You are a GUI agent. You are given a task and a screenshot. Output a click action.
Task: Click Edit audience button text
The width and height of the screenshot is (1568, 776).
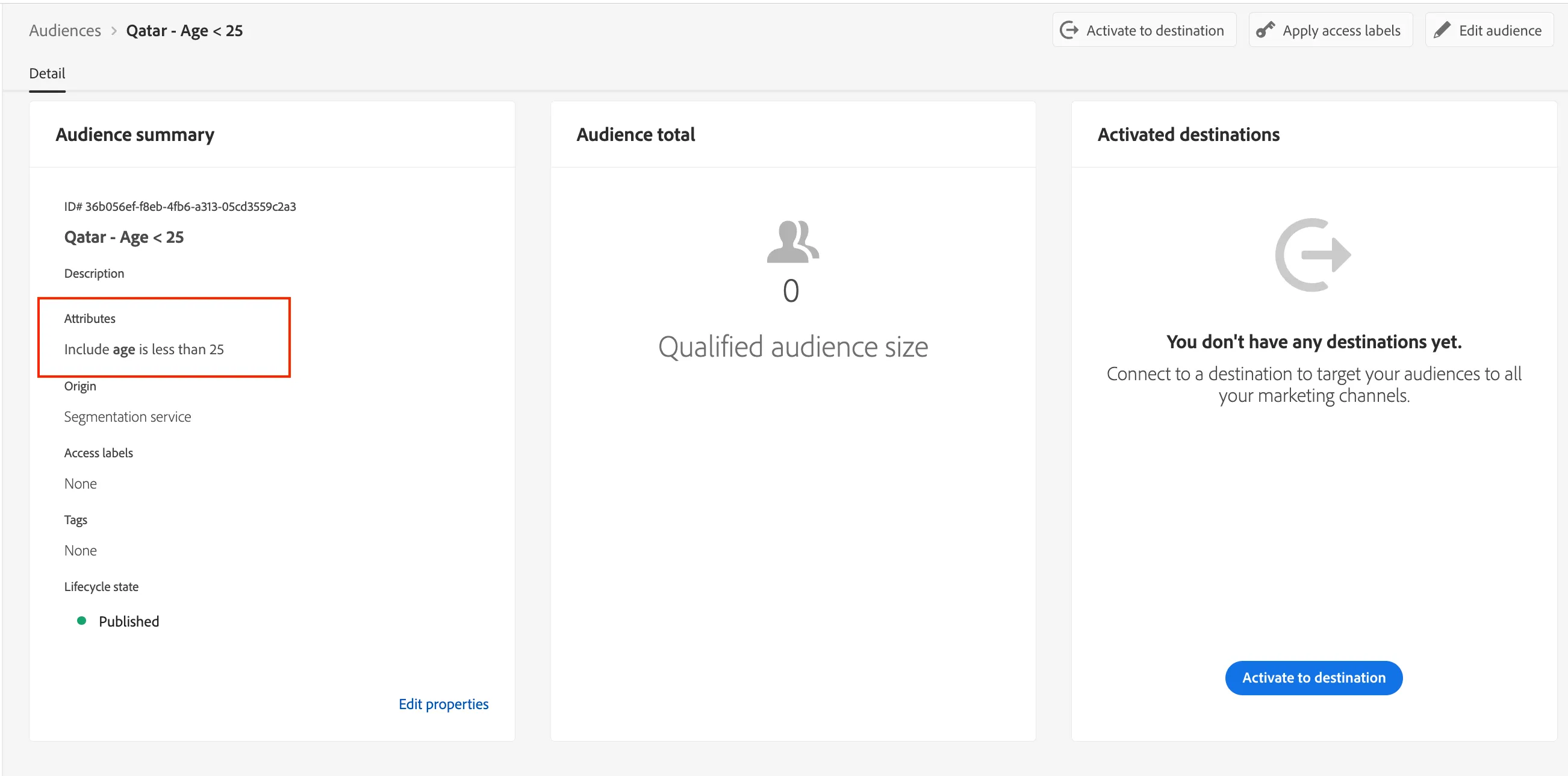pyautogui.click(x=1500, y=31)
